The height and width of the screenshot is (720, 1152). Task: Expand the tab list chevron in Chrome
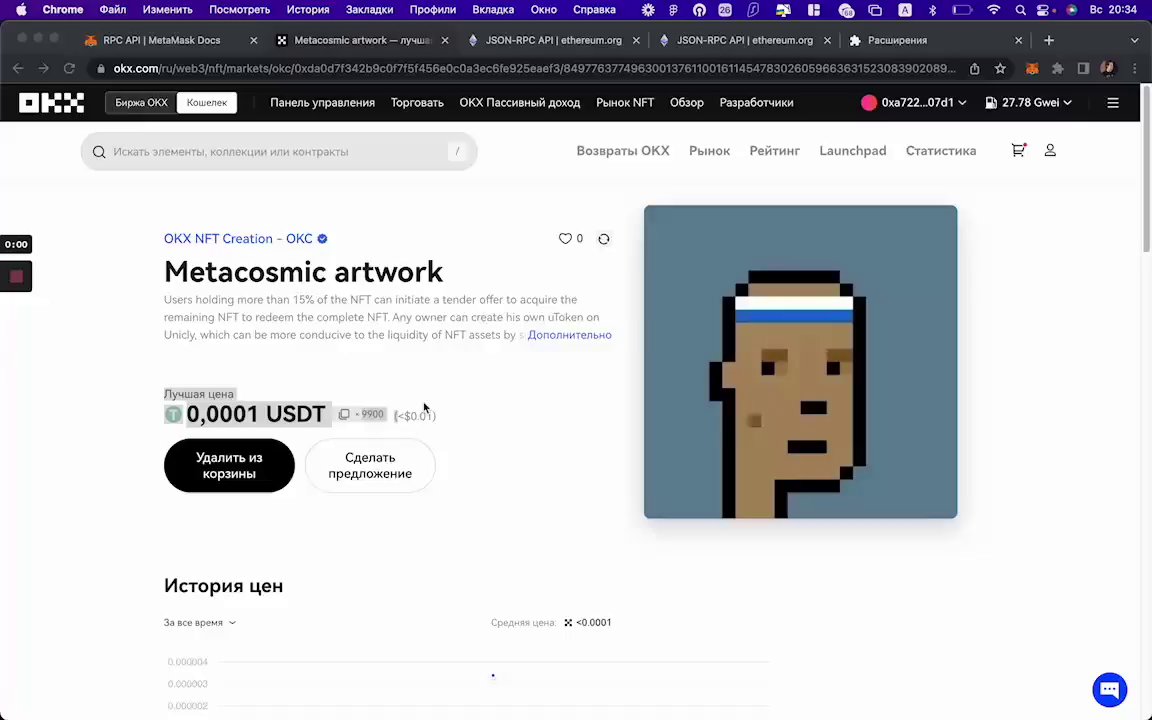(x=1134, y=40)
